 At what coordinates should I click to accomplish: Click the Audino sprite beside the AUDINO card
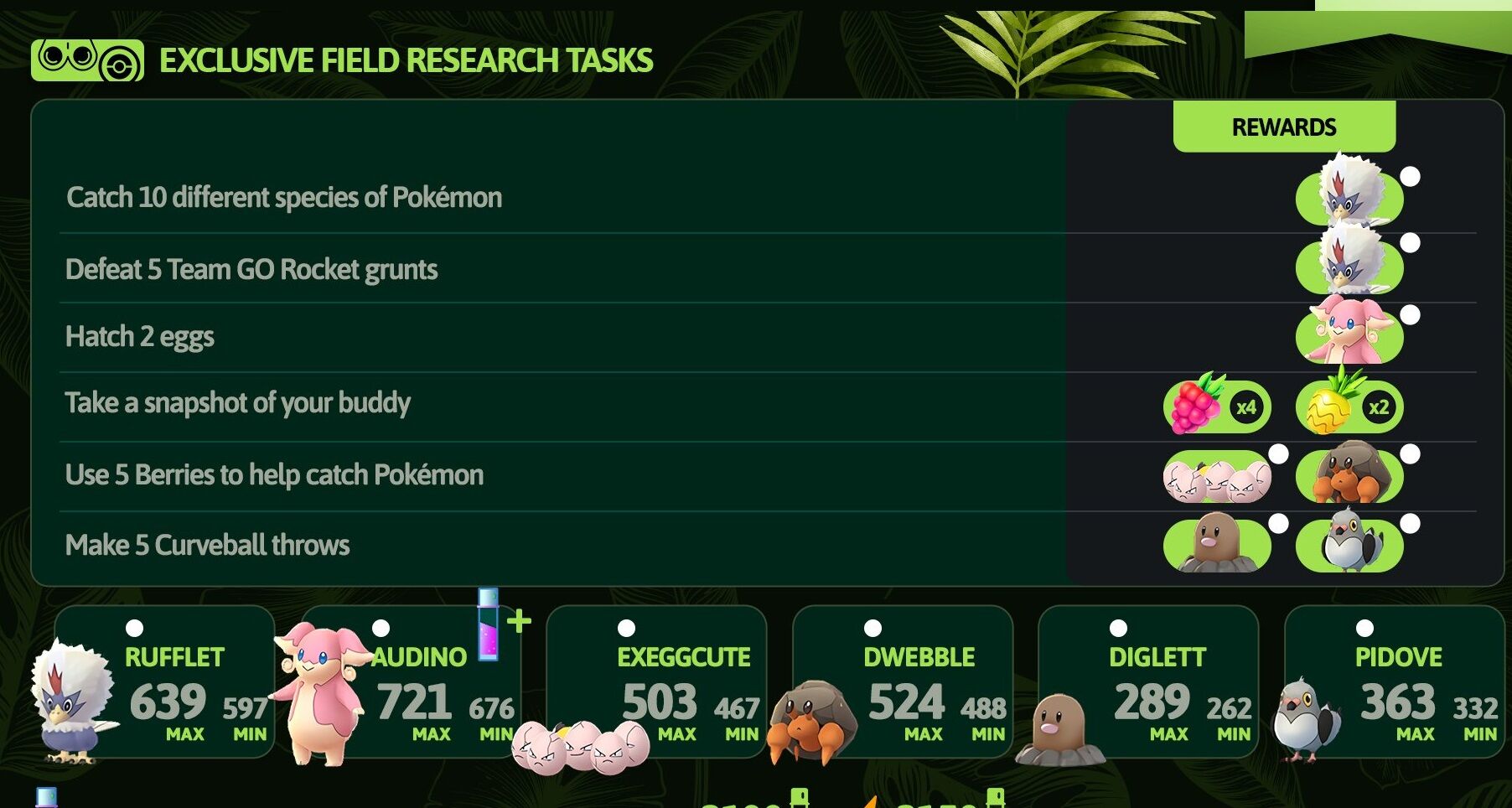tap(320, 694)
